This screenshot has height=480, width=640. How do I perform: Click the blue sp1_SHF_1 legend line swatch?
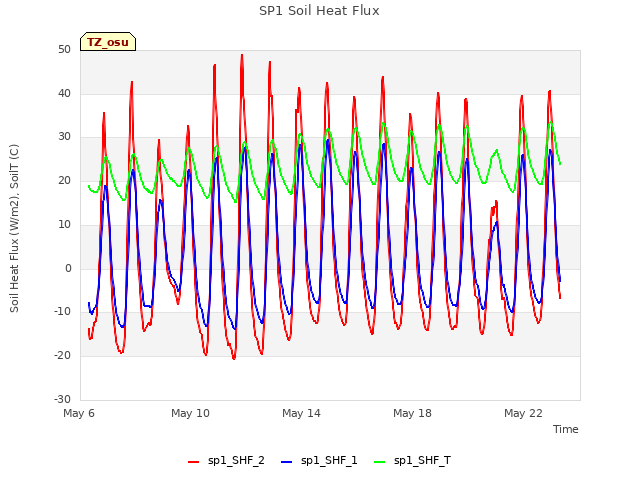[x=287, y=462]
